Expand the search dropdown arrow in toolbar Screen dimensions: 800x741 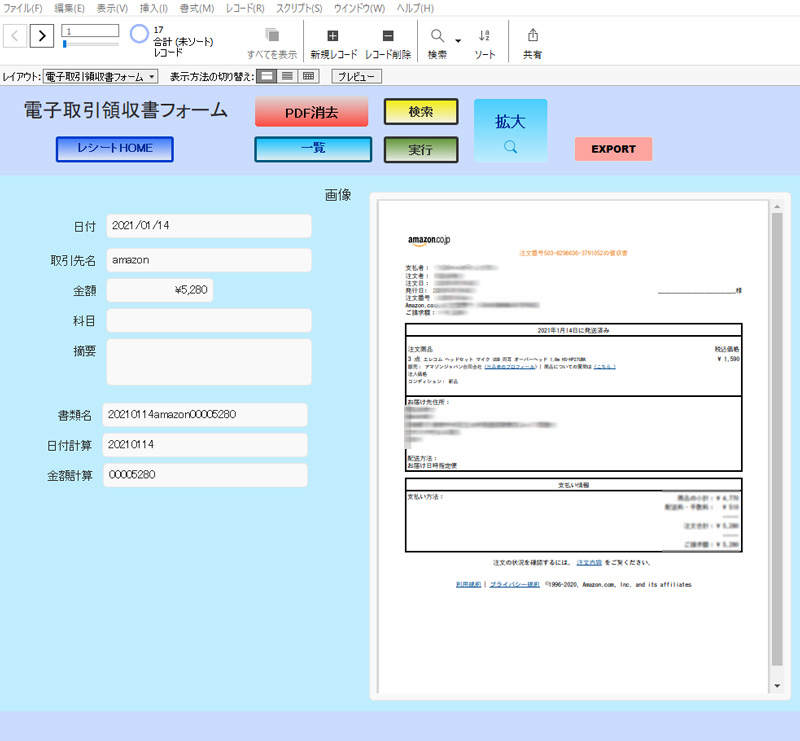pyautogui.click(x=458, y=41)
